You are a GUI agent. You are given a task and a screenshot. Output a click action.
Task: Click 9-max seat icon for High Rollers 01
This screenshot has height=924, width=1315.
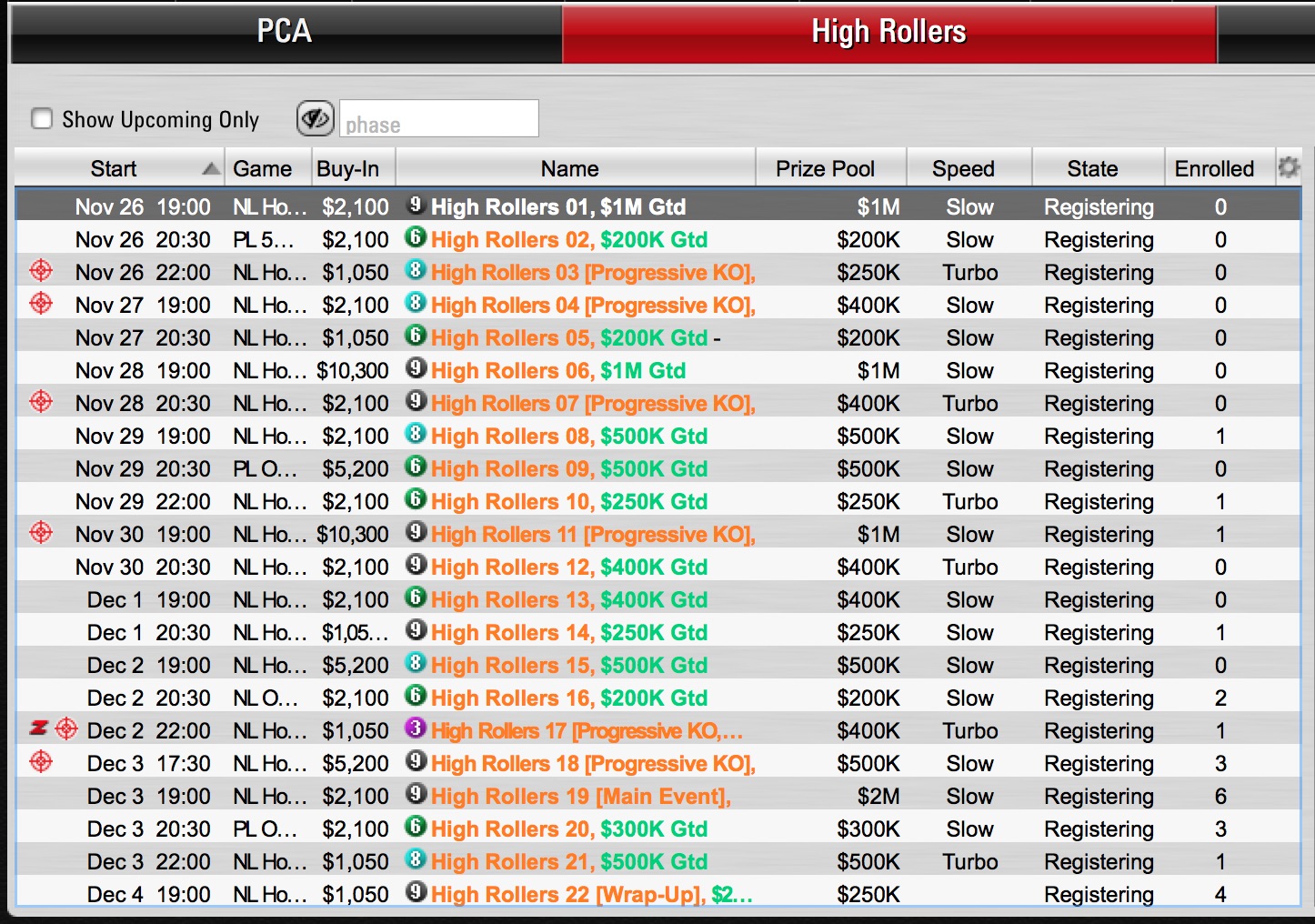coord(416,206)
